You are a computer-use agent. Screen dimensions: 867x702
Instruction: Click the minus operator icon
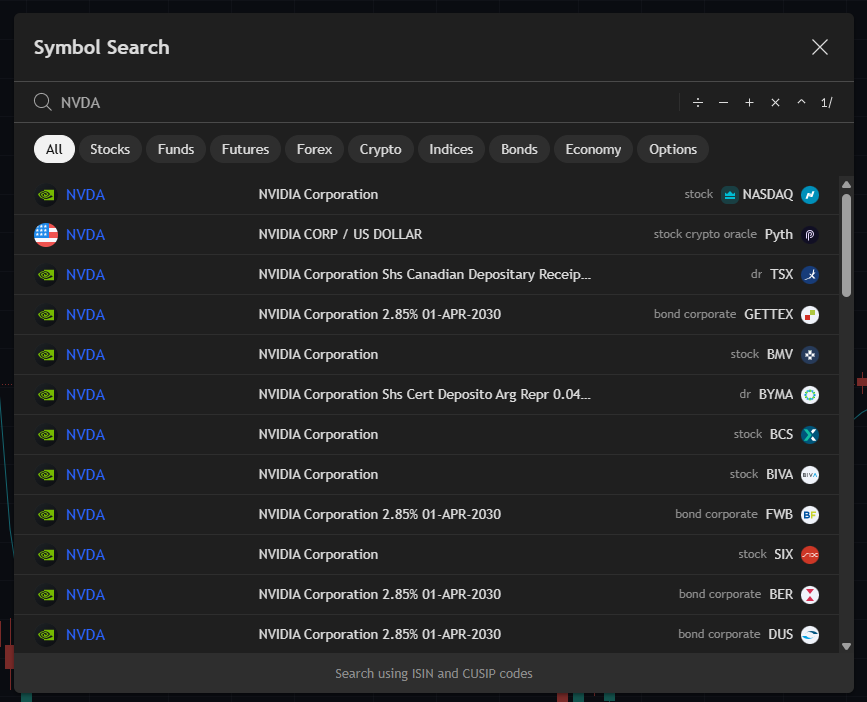tap(723, 103)
